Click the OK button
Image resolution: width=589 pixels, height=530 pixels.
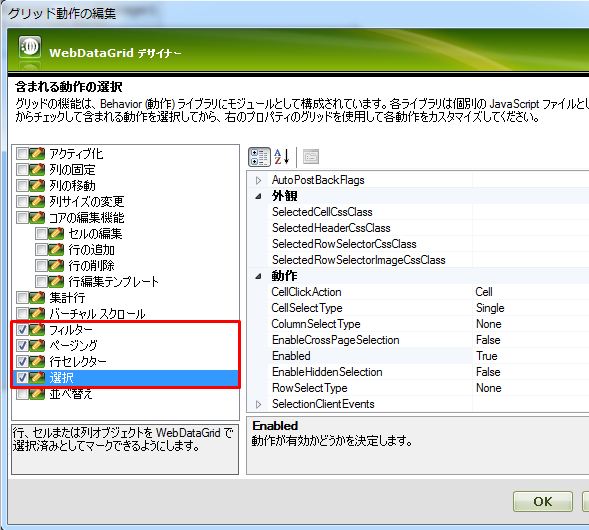point(543,501)
